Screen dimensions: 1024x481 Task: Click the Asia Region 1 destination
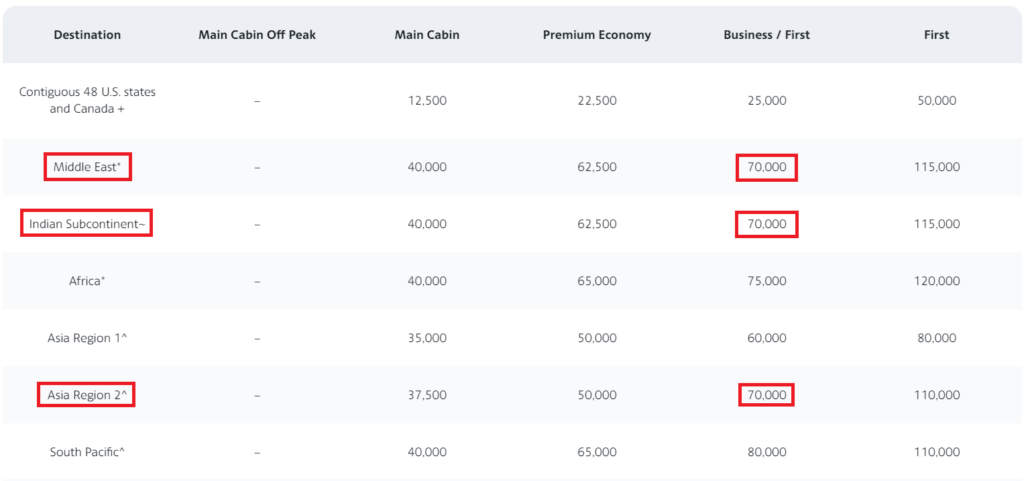pyautogui.click(x=86, y=338)
